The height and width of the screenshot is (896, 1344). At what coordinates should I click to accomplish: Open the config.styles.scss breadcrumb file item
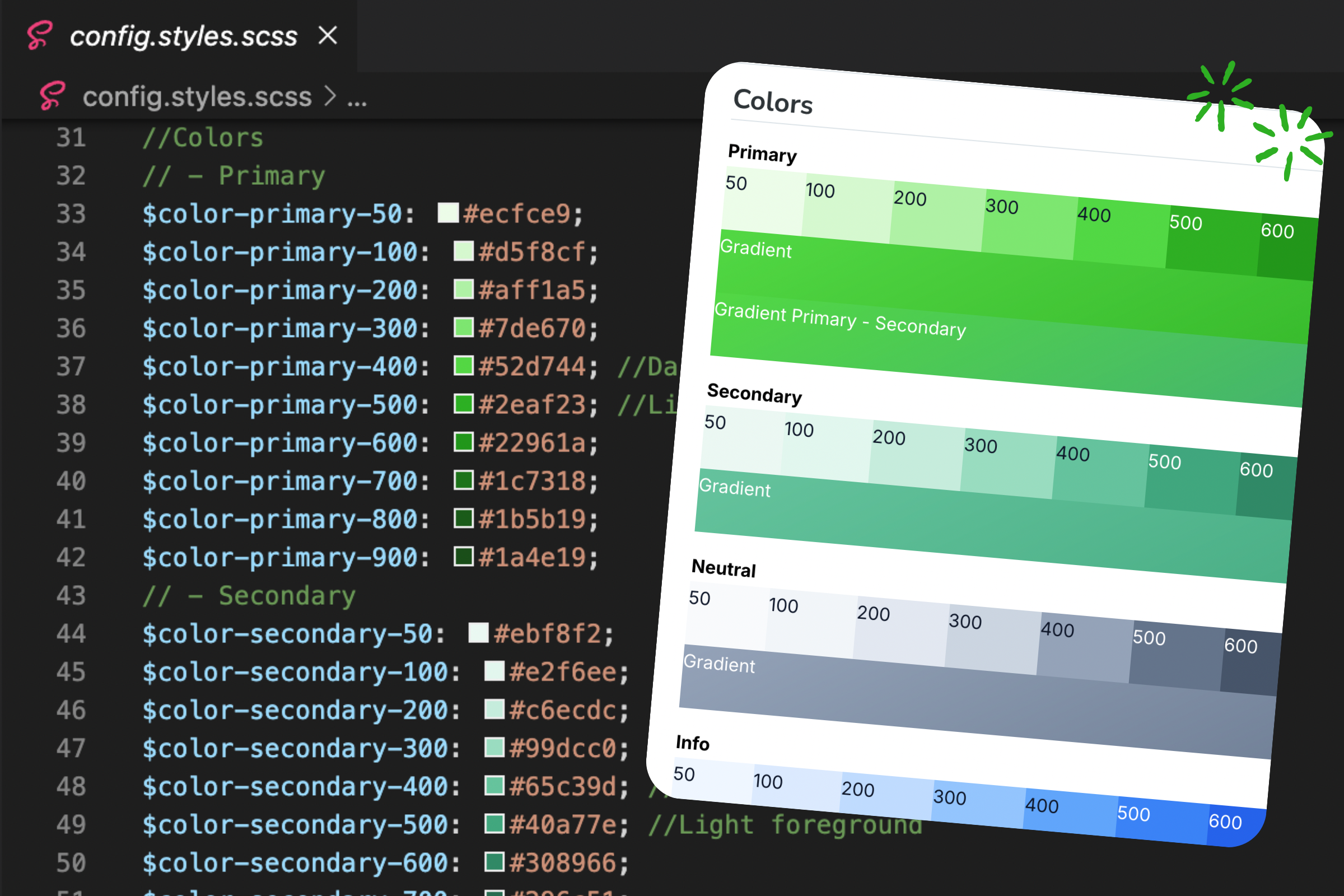(197, 96)
